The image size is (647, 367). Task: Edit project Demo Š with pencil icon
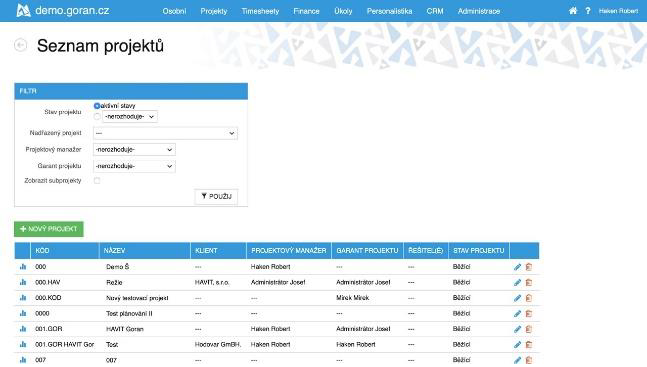click(517, 267)
